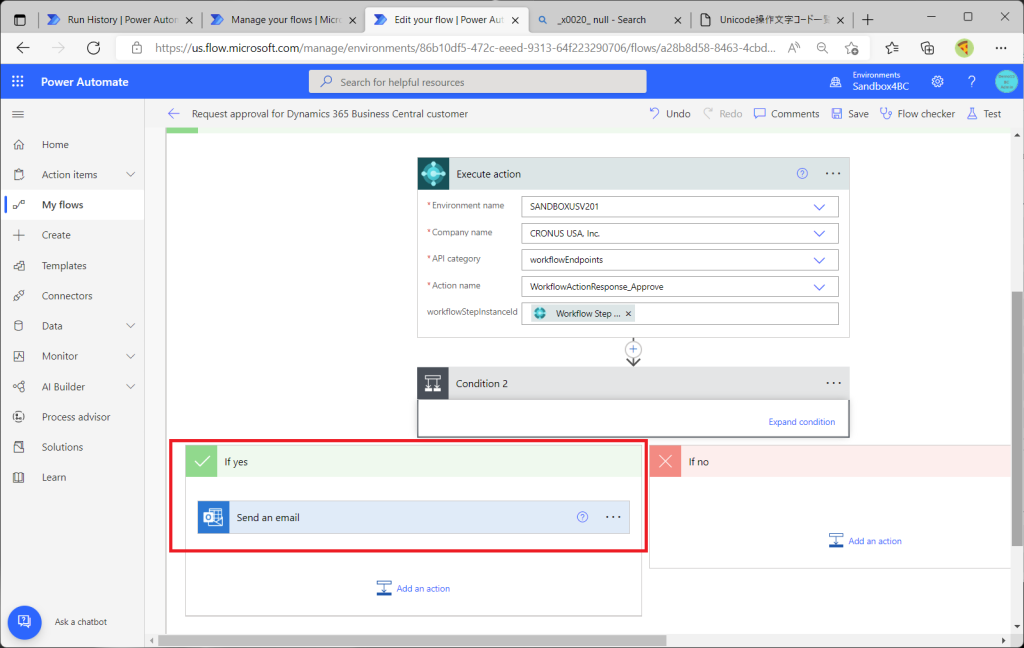Run Flow checker
This screenshot has height=648, width=1024.
(x=918, y=114)
